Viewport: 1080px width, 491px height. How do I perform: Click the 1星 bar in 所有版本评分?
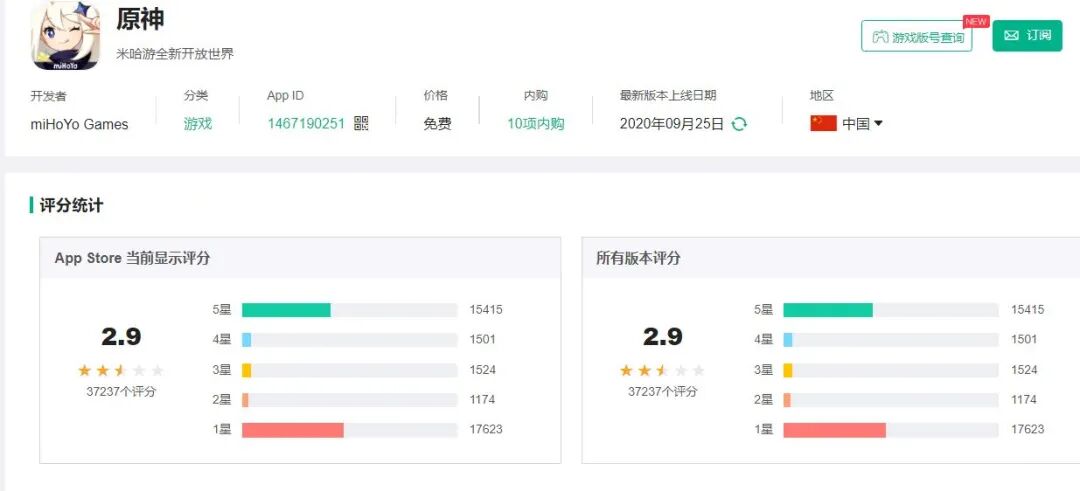point(891,430)
